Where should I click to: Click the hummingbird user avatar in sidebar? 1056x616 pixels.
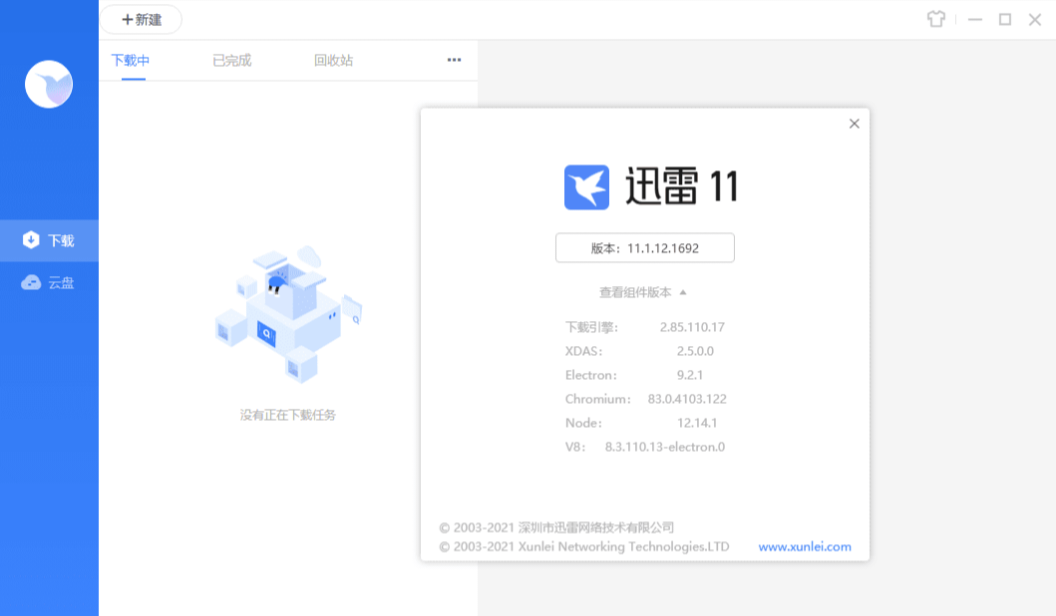pyautogui.click(x=49, y=84)
